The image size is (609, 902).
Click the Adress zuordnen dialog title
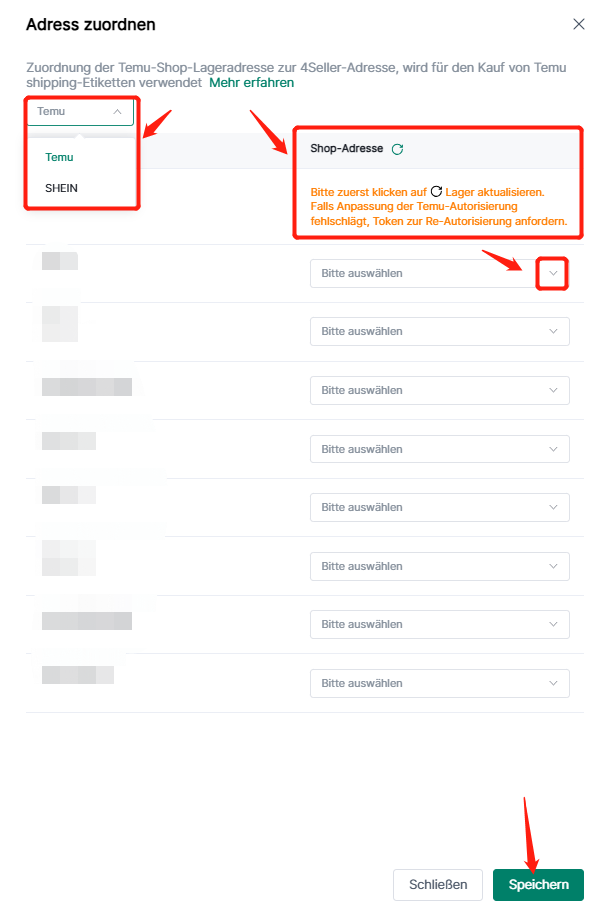[x=90, y=24]
